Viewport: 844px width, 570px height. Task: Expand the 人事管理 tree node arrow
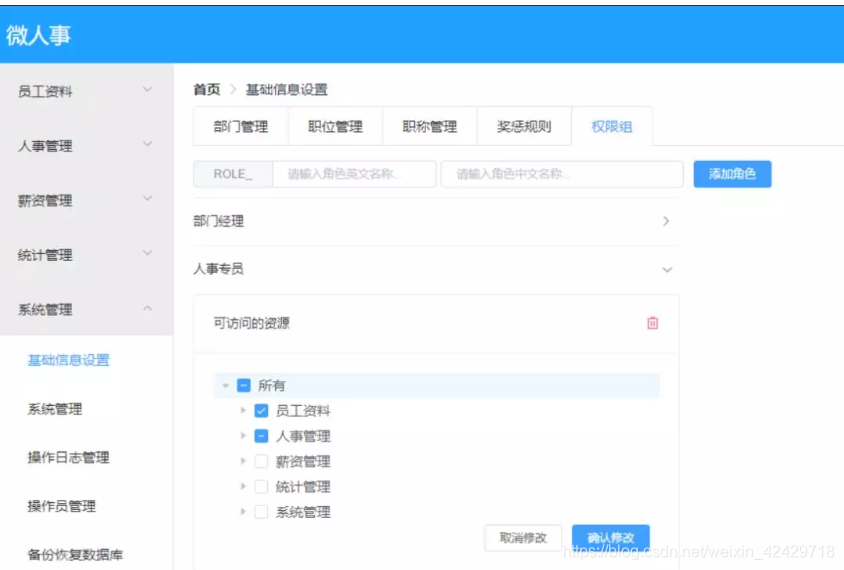point(243,435)
